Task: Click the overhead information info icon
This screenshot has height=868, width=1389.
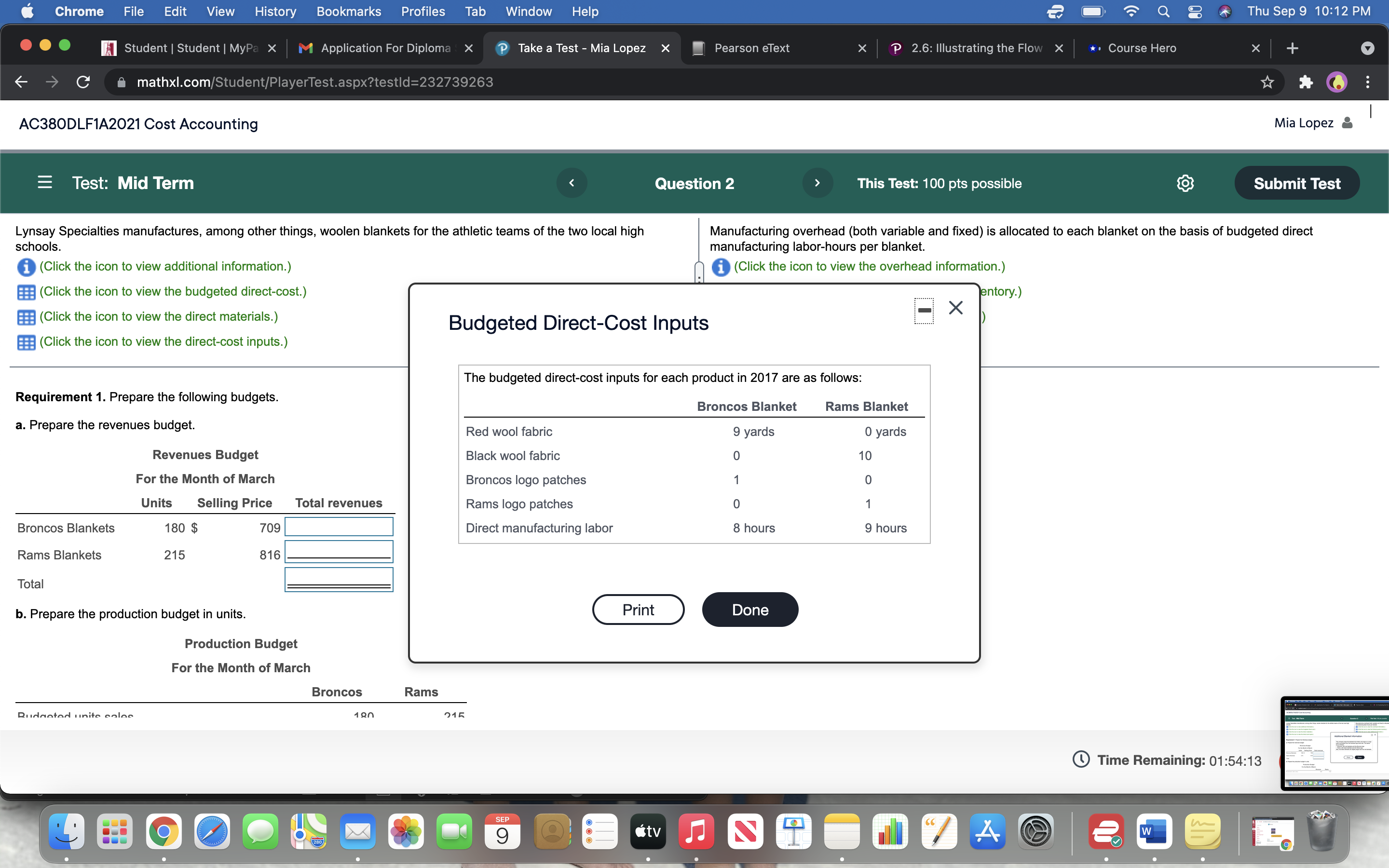Action: (x=721, y=267)
